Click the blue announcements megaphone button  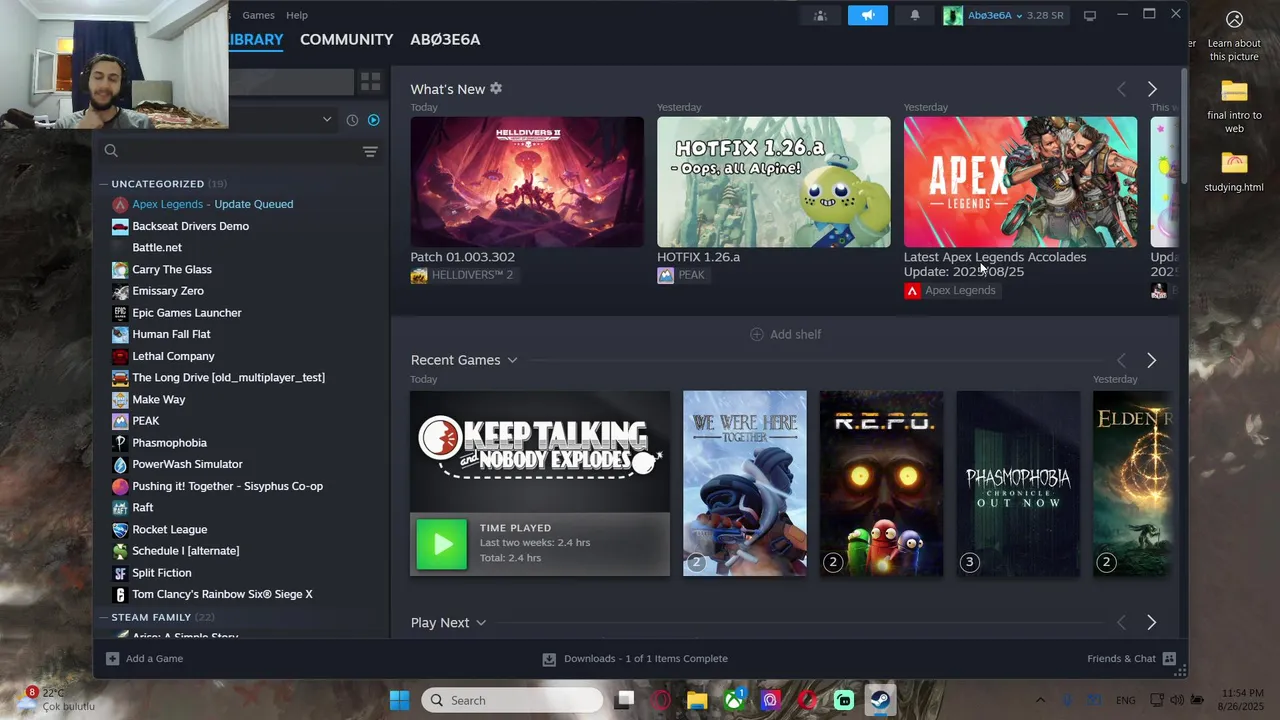pyautogui.click(x=868, y=15)
